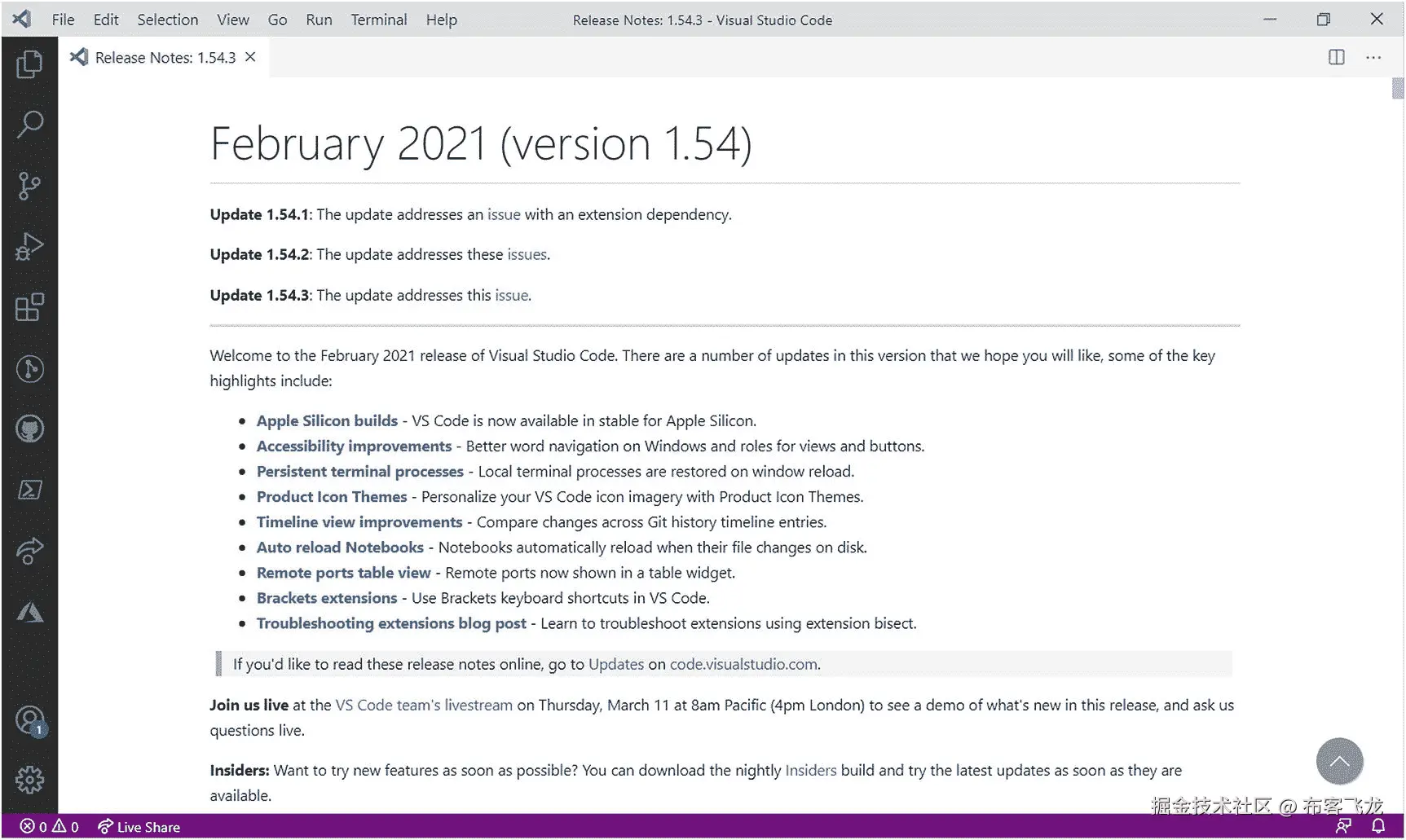1406x840 pixels.
Task: Click the Insiders build link
Action: point(810,770)
